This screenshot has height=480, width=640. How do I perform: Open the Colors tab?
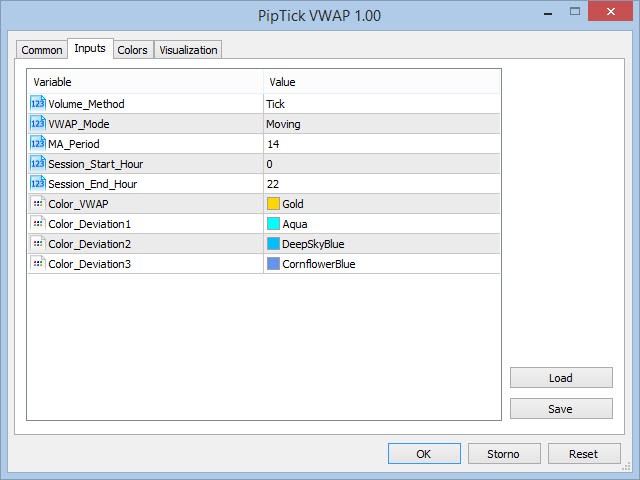(x=132, y=50)
